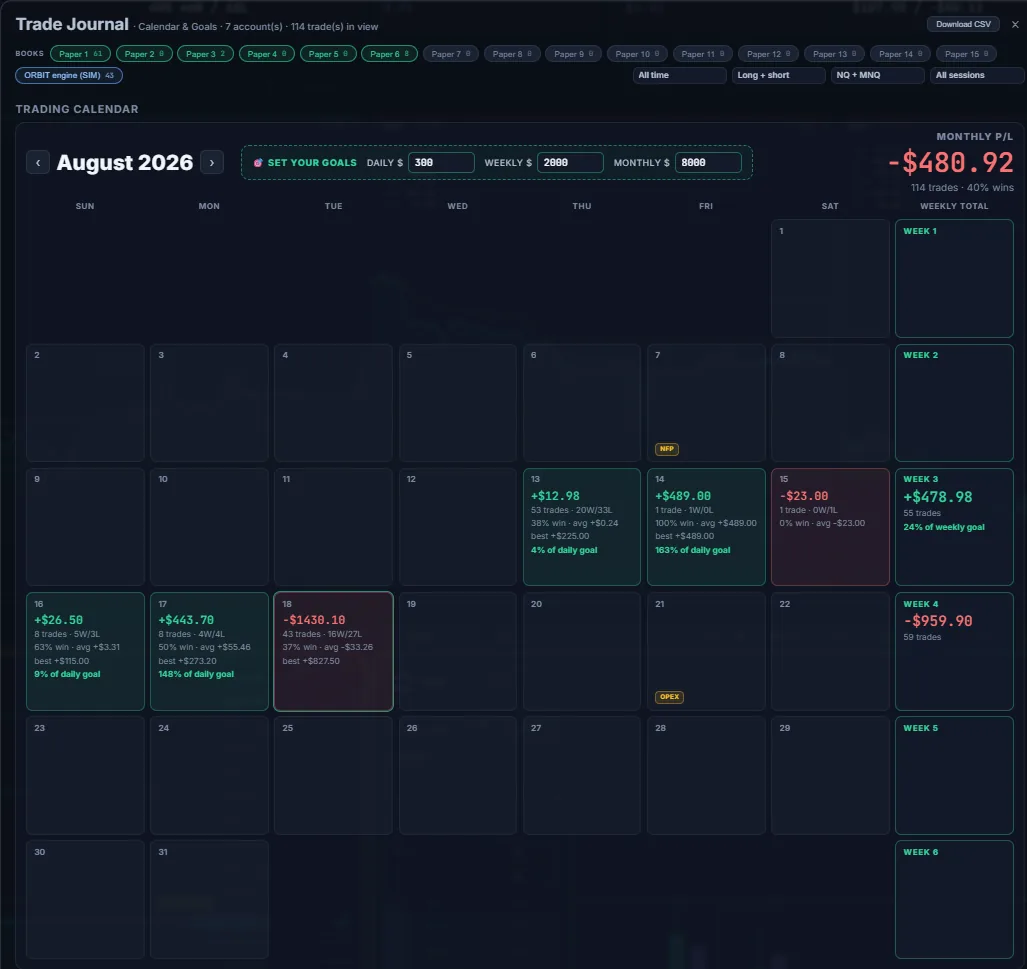
Task: Enable the Paper 12 book chip
Action: pyautogui.click(x=768, y=54)
